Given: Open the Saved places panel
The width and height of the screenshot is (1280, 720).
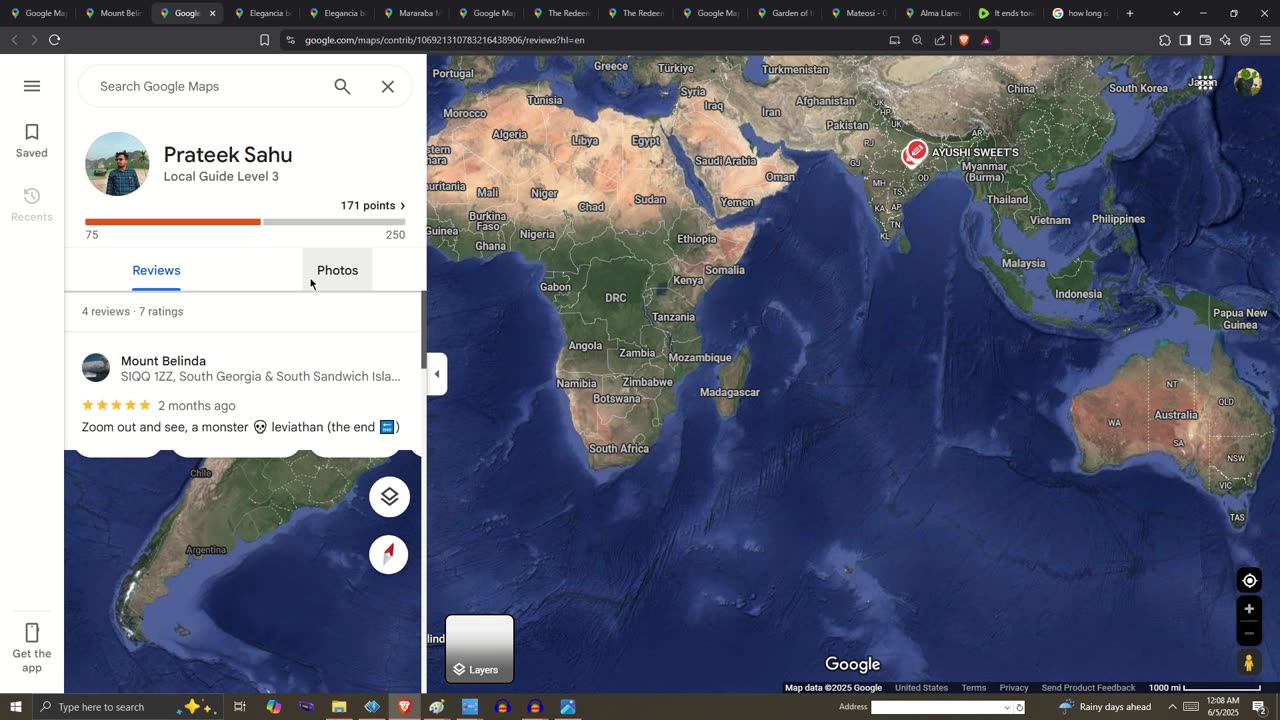Looking at the screenshot, I should pos(32,141).
